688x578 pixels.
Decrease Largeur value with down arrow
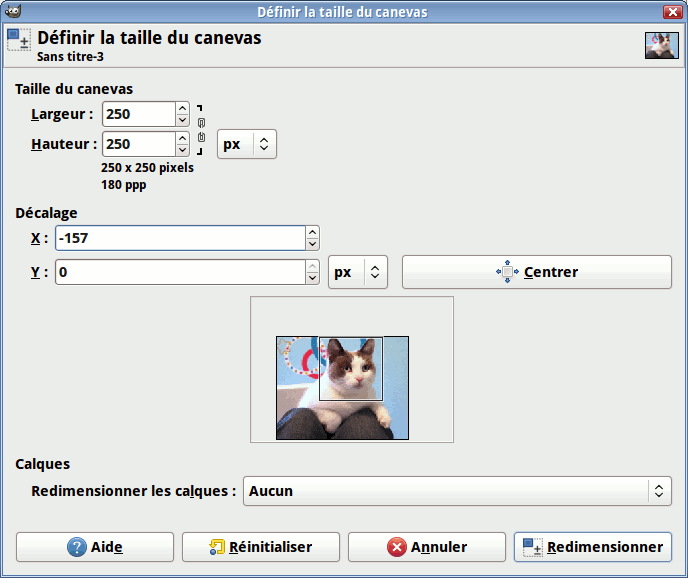182,120
